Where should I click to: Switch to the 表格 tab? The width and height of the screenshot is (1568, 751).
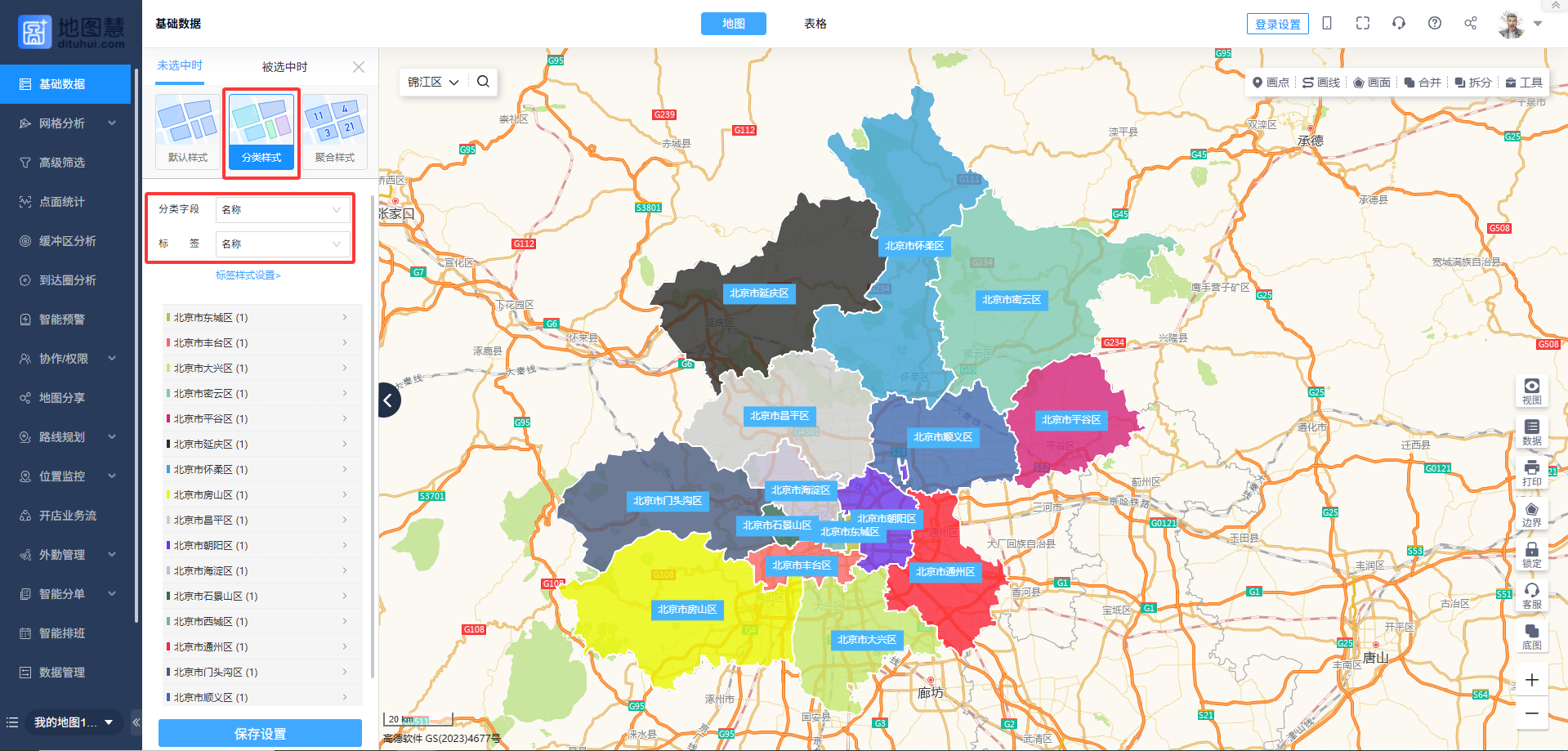815,24
